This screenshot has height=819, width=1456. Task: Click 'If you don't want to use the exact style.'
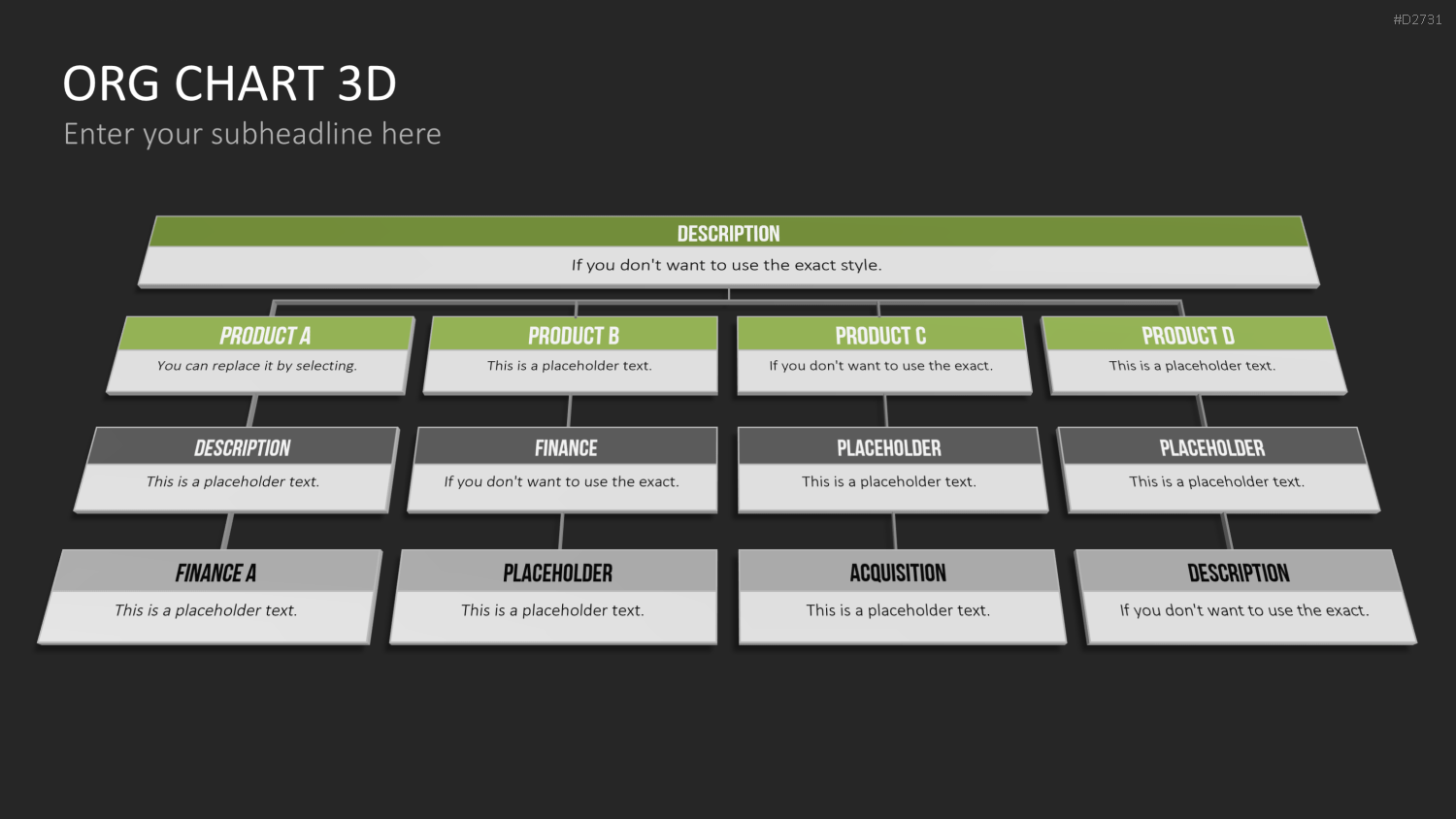click(727, 265)
